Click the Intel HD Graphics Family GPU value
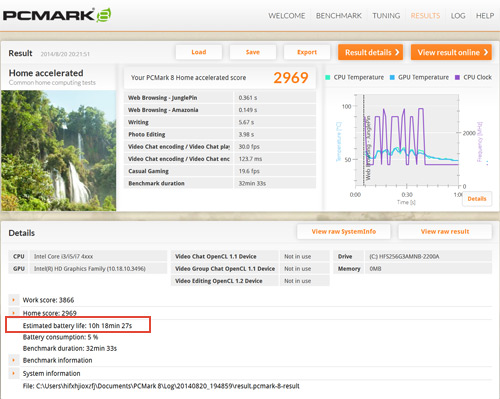 pos(90,269)
